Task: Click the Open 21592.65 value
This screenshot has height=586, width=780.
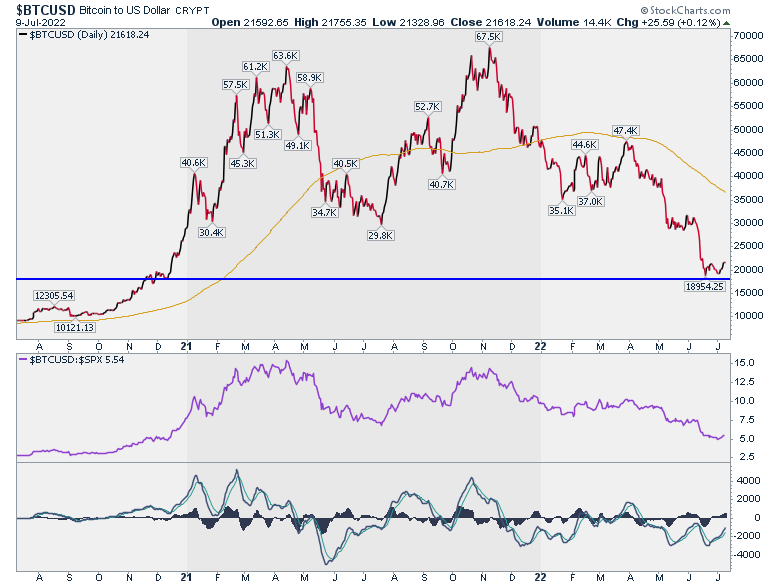Action: pyautogui.click(x=250, y=22)
